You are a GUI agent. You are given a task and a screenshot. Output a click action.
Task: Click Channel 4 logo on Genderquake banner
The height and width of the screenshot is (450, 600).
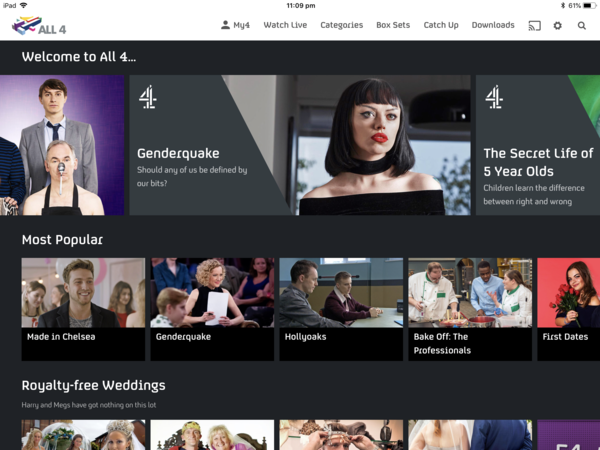point(148,97)
